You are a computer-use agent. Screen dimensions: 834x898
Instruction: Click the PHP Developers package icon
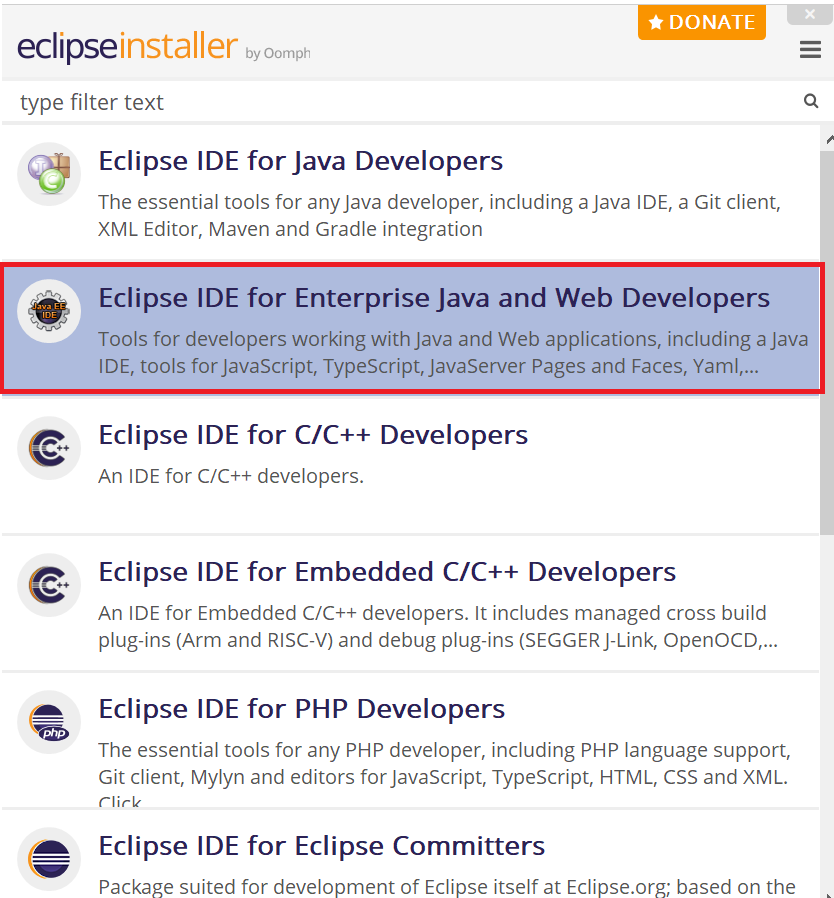coord(49,722)
